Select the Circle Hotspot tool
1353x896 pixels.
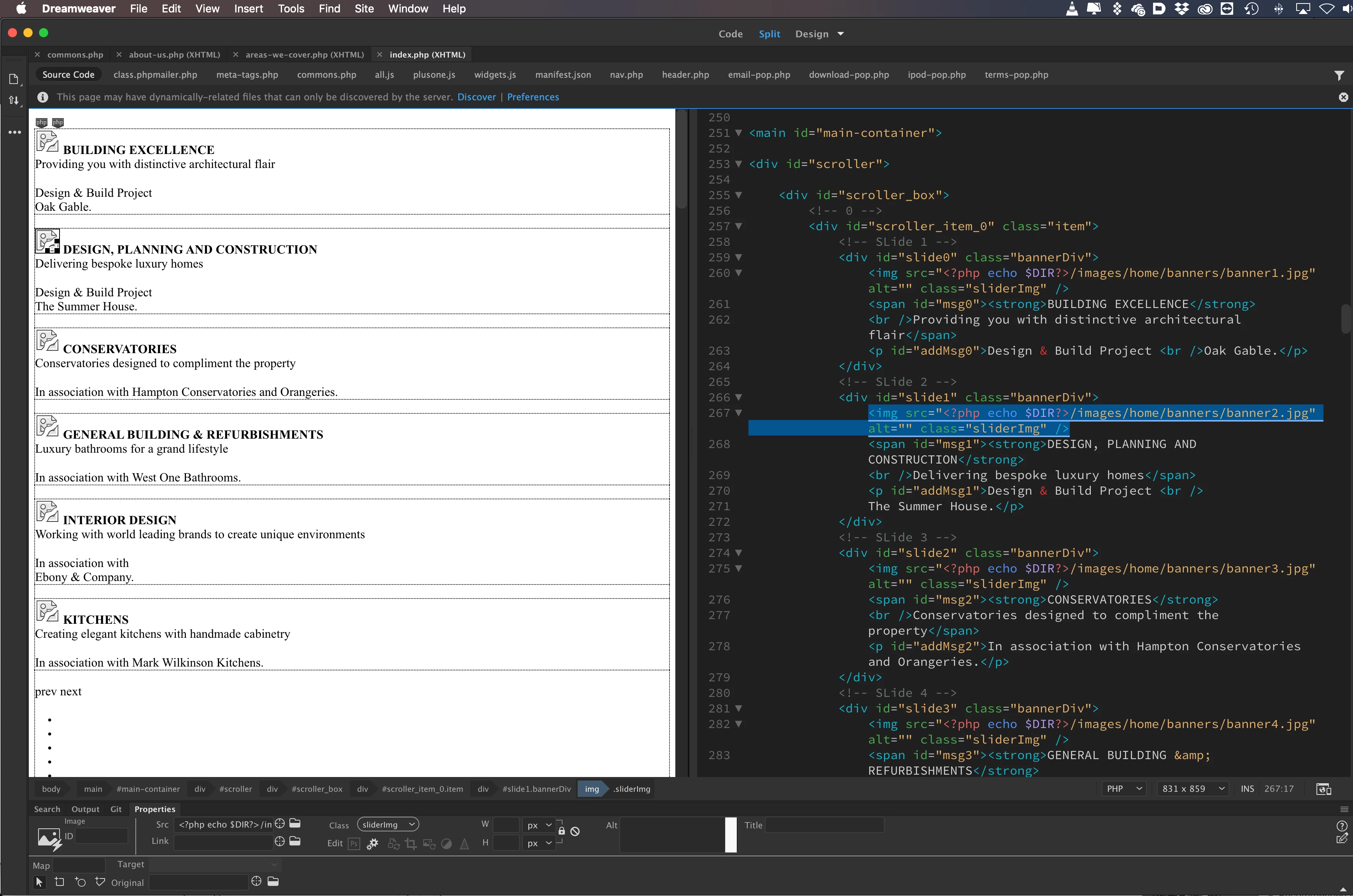(x=80, y=882)
